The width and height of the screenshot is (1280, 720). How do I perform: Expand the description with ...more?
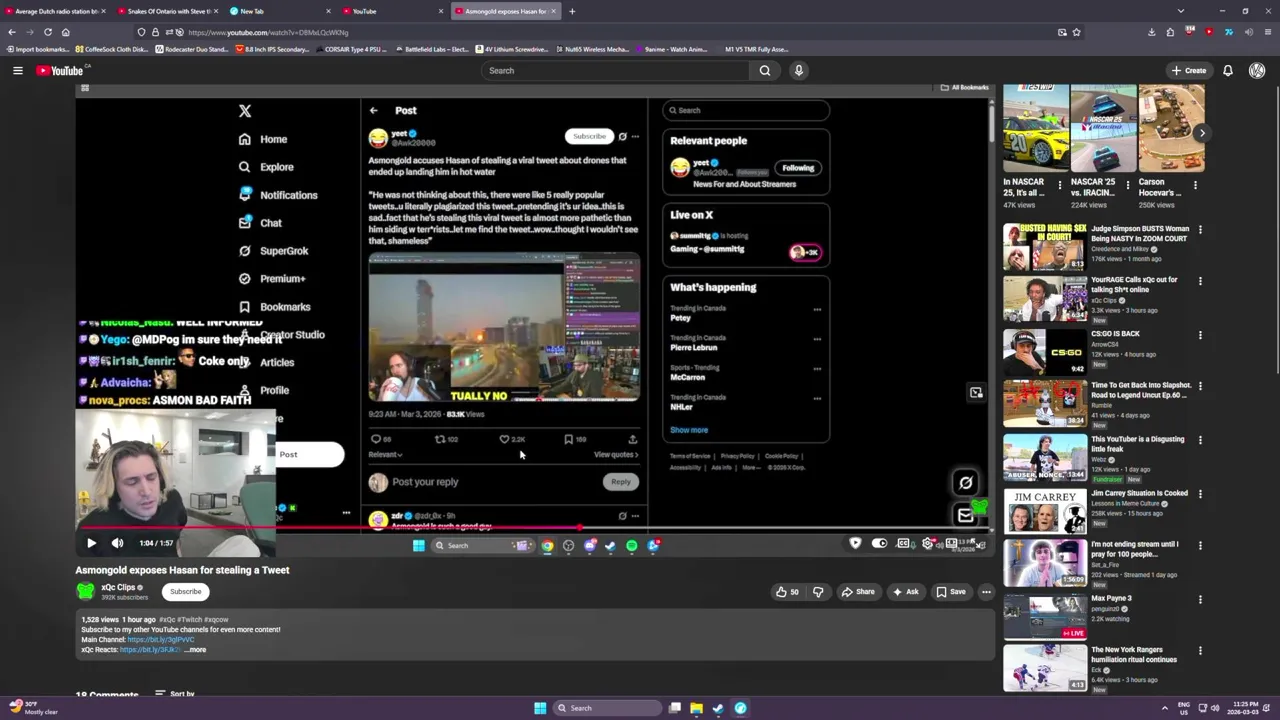(196, 650)
